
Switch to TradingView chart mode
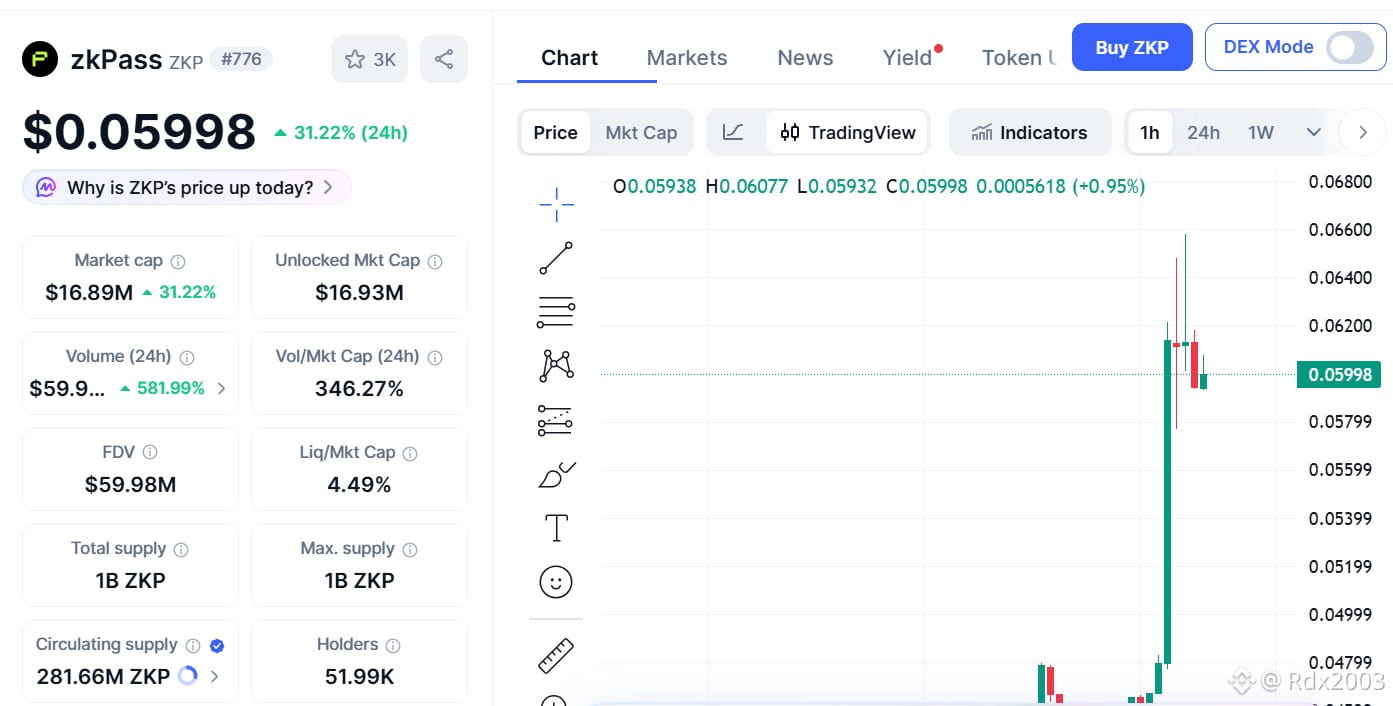click(848, 132)
